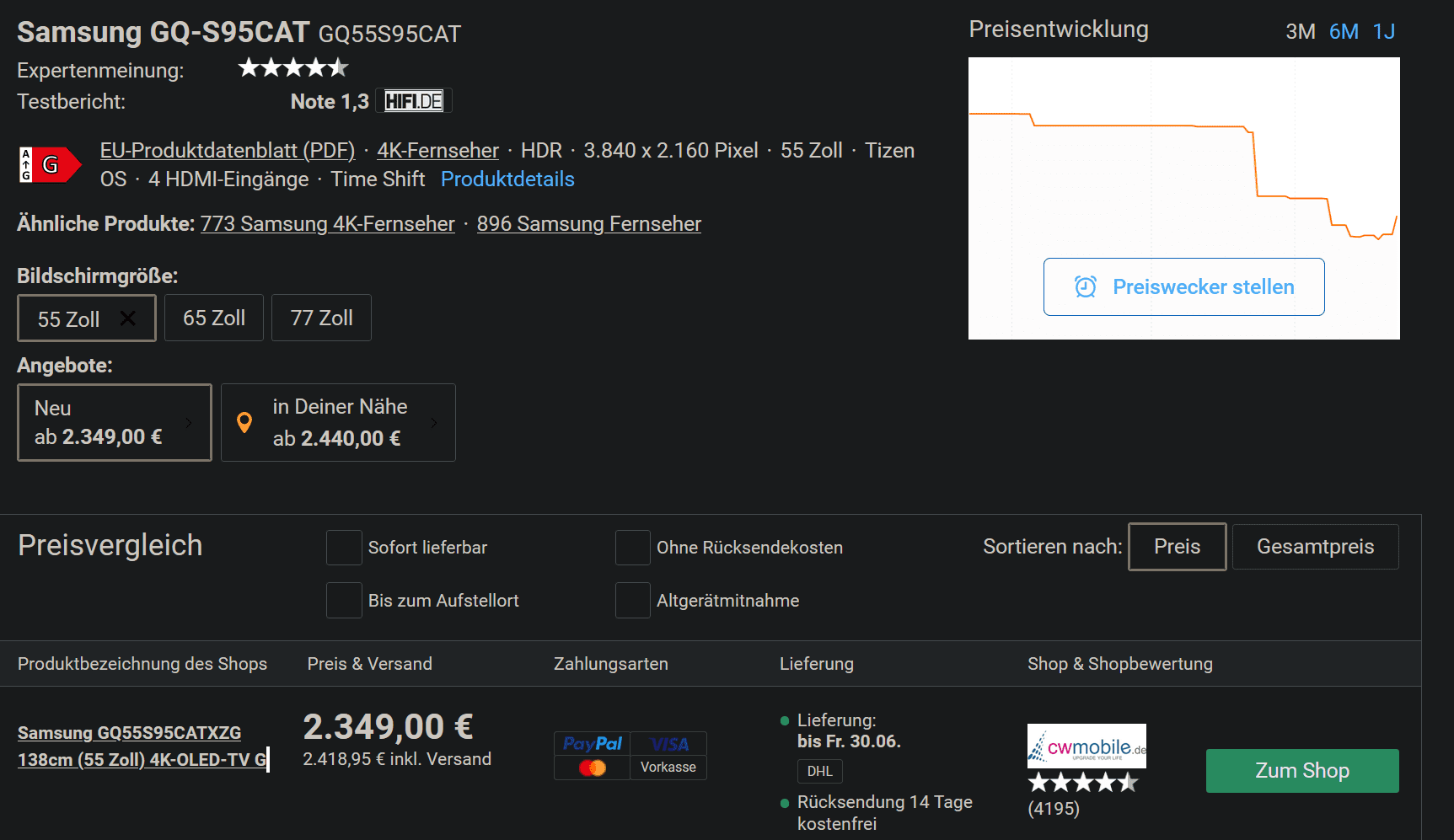Screen dimensions: 1454x840
Task: Click the Lieferung column header
Action: pyautogui.click(x=816, y=664)
